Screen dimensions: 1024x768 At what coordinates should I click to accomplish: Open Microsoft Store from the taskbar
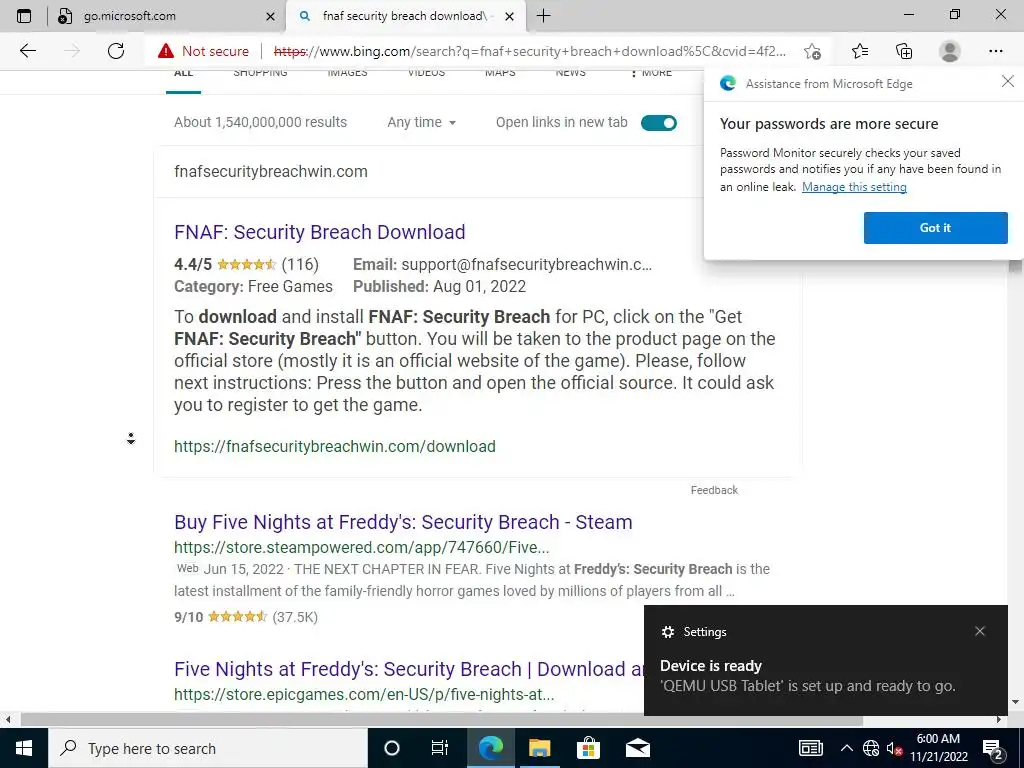588,748
